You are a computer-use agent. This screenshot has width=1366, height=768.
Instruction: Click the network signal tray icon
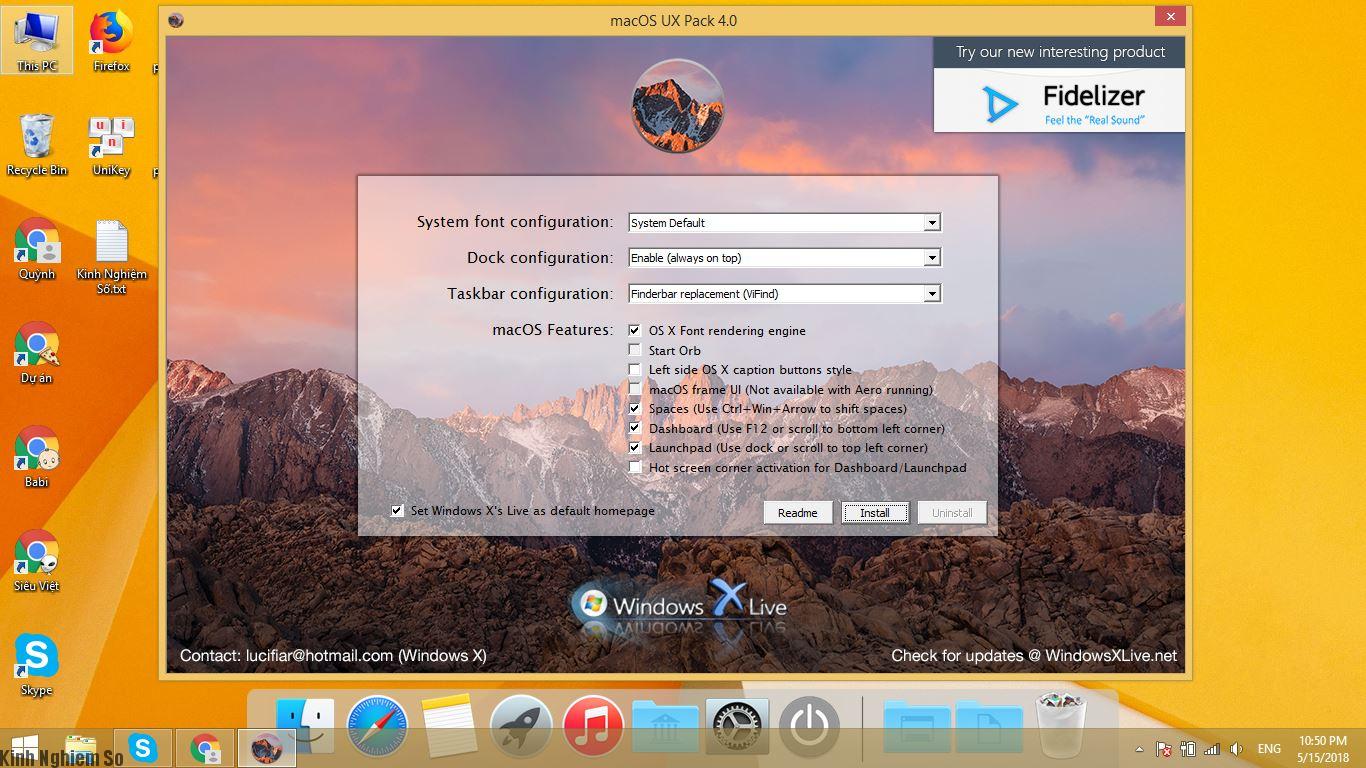(1212, 749)
